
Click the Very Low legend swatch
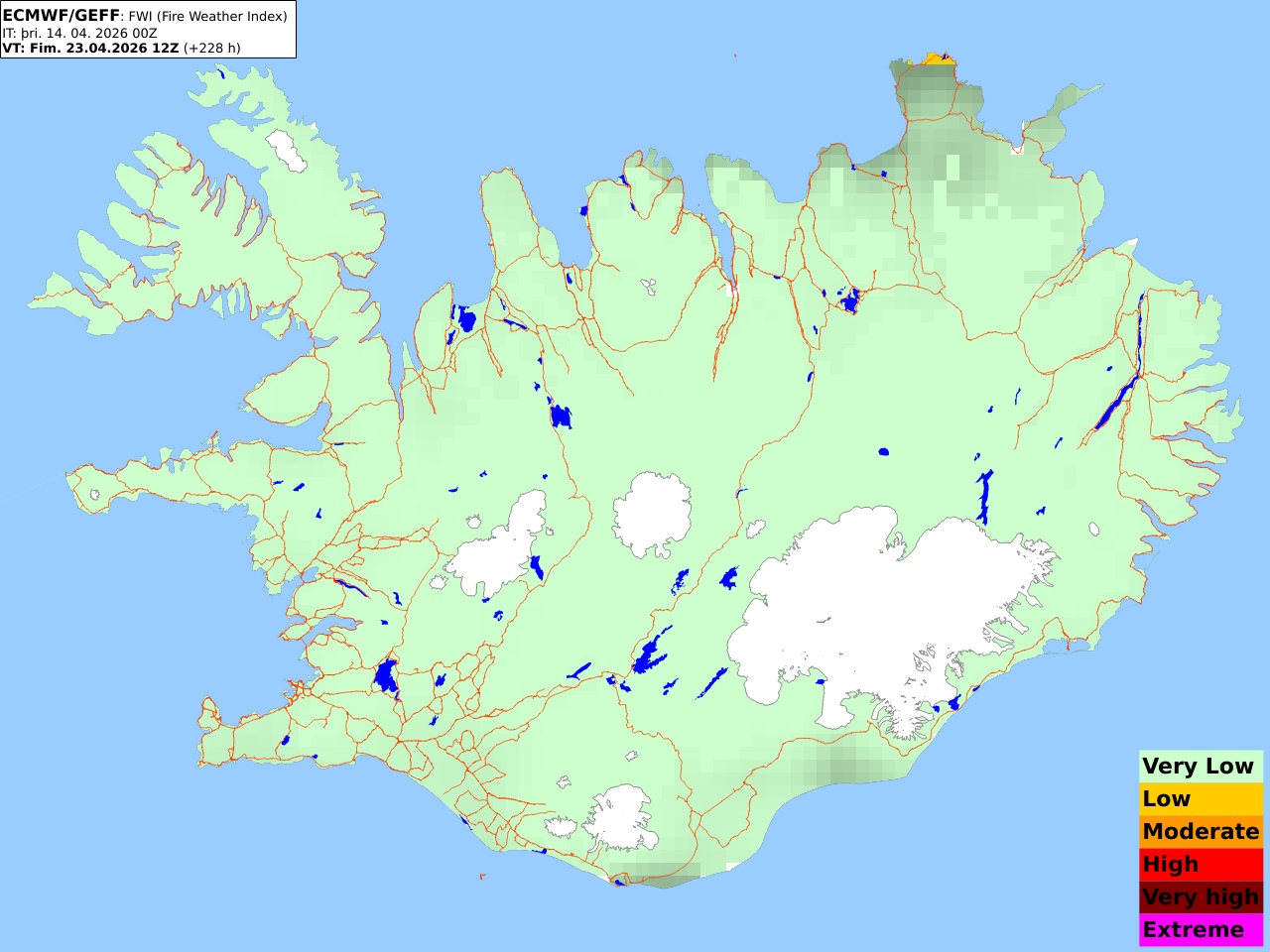point(1201,767)
